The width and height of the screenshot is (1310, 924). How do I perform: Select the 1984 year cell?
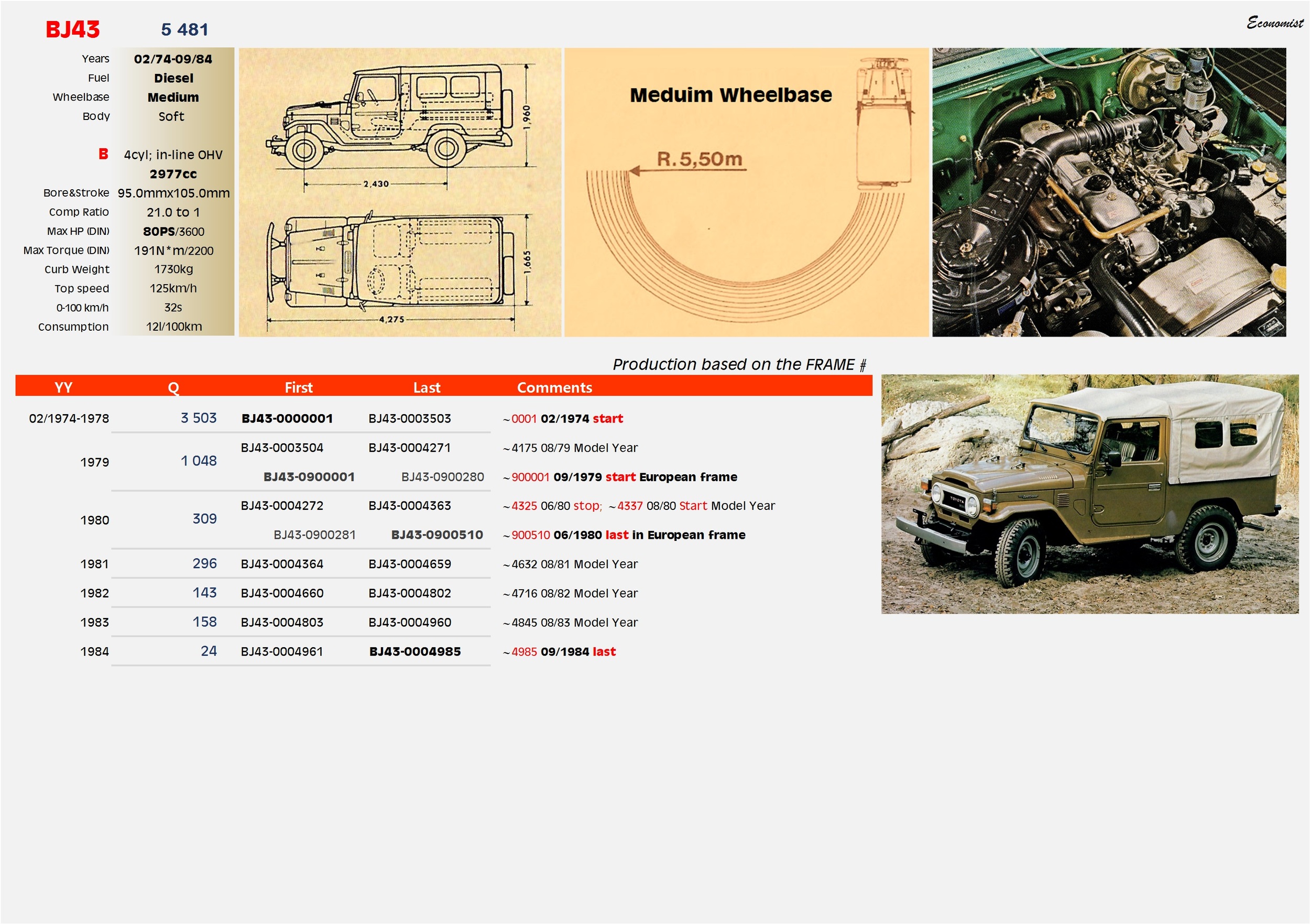pyautogui.click(x=95, y=652)
